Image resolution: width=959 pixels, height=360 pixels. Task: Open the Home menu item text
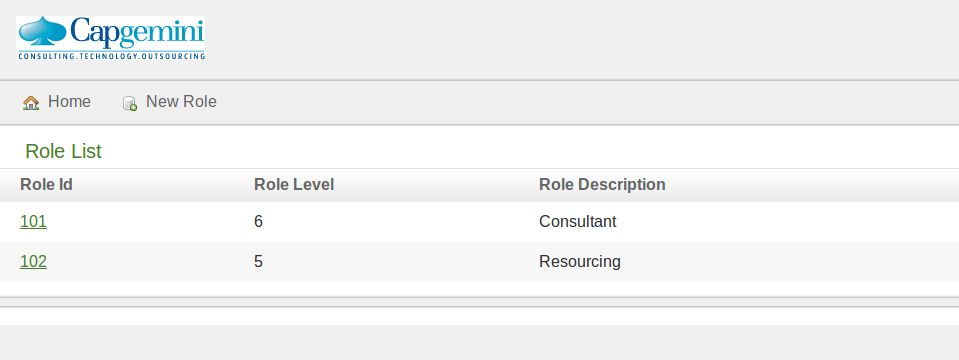(69, 101)
